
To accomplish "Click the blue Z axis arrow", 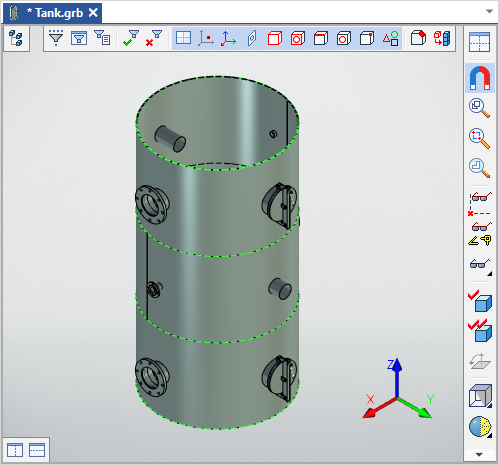I will (396, 377).
